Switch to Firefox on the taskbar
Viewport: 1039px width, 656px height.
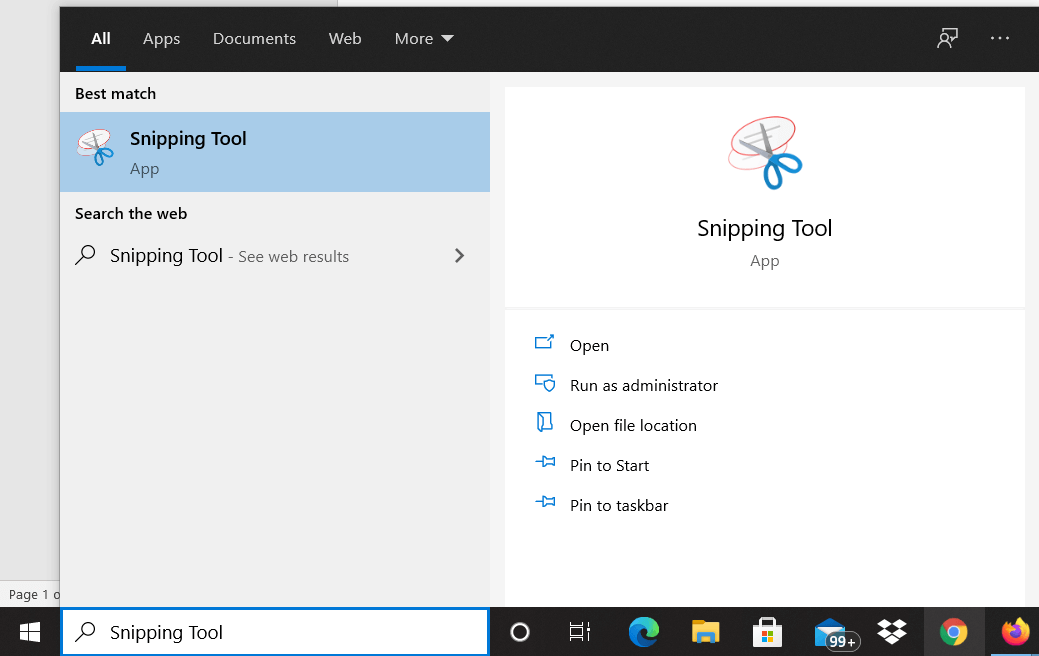coord(1015,632)
